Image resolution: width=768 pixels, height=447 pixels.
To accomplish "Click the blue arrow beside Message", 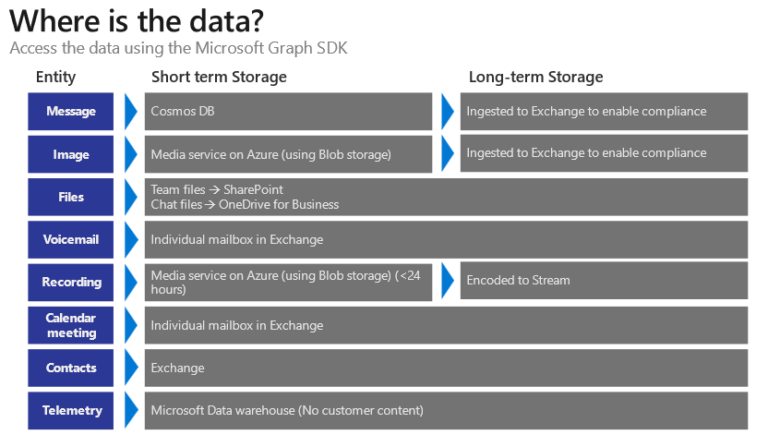I will tap(130, 112).
